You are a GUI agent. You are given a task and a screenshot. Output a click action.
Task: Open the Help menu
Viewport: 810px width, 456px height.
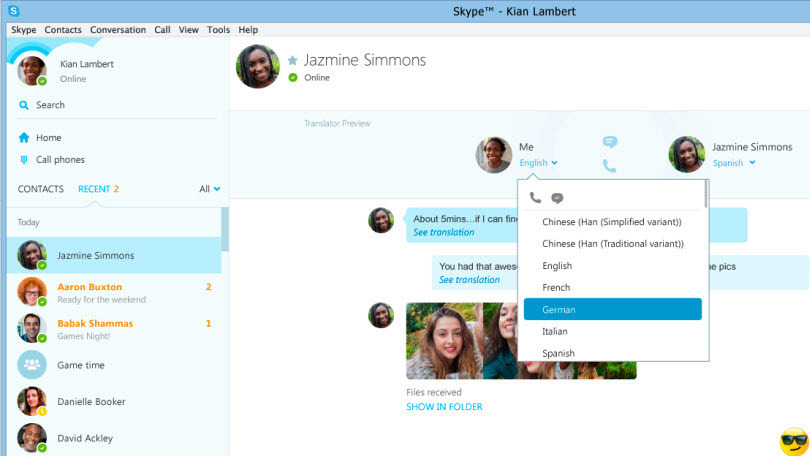point(248,29)
